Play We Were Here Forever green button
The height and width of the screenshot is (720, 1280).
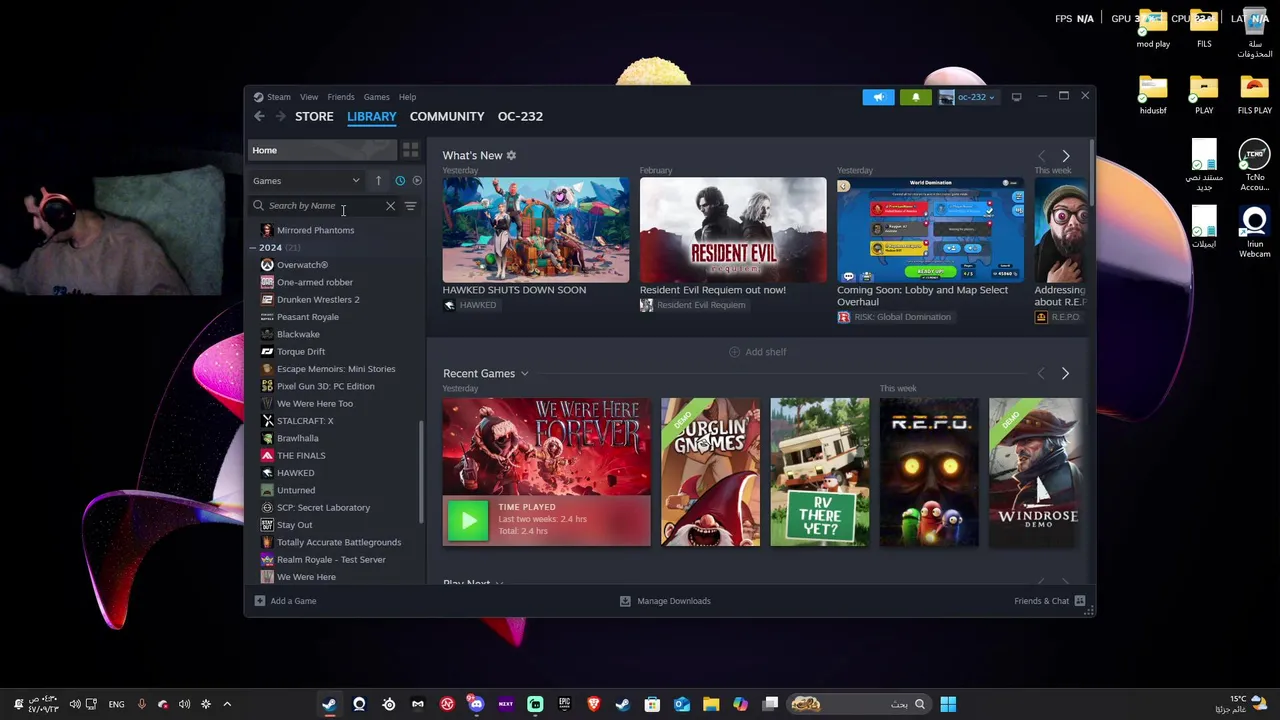click(x=468, y=520)
